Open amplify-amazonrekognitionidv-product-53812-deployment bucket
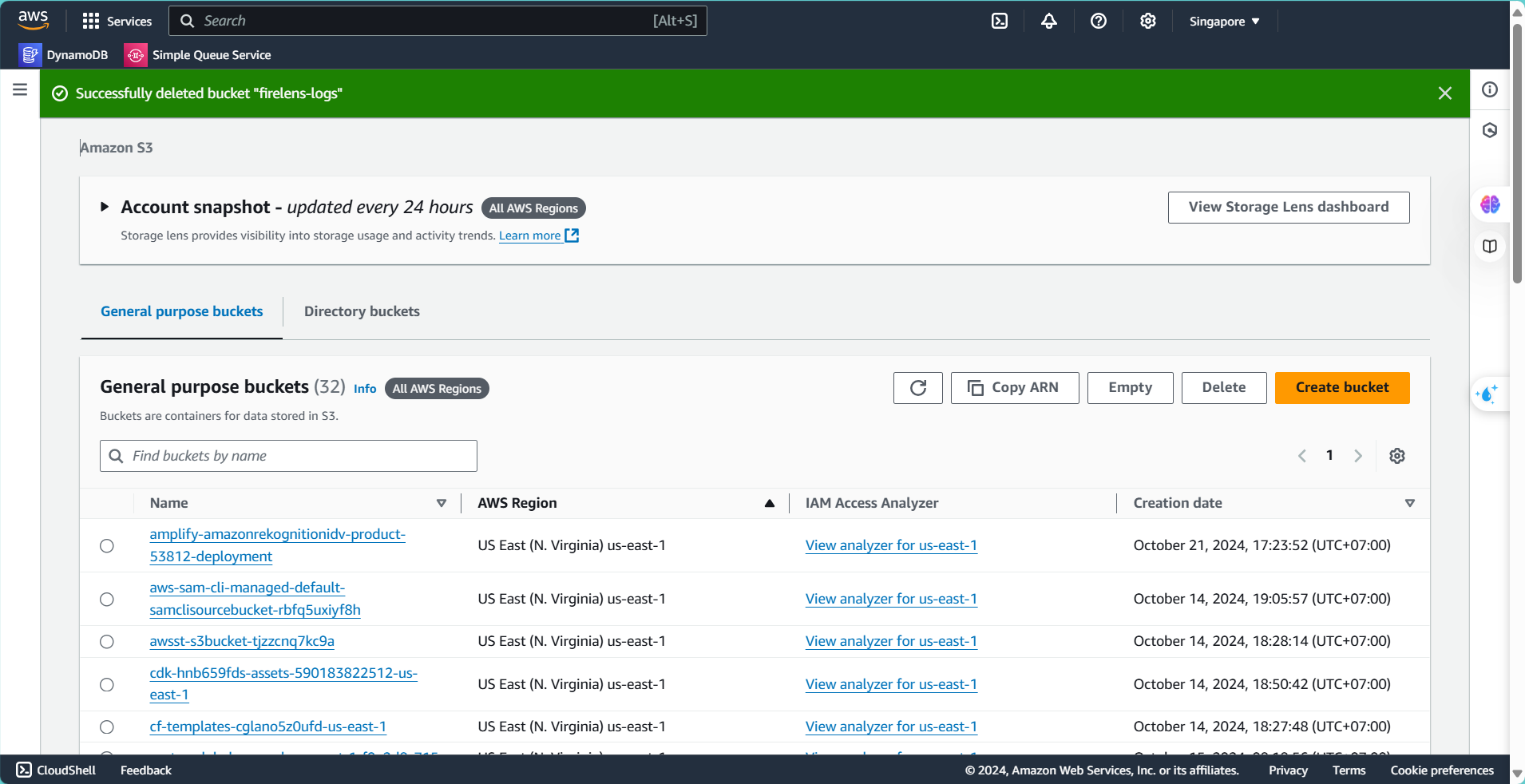 point(277,545)
